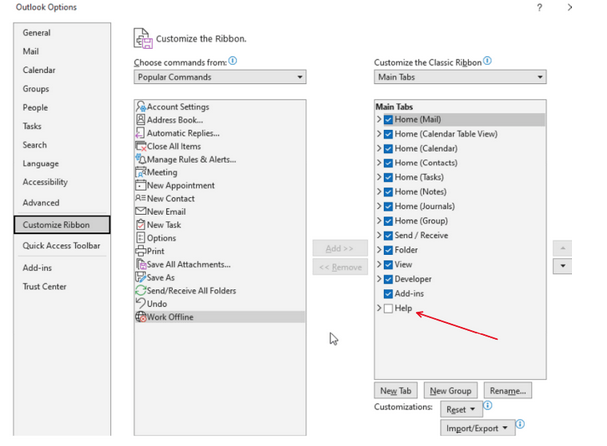Uncheck the Add-ins checkbox

(388, 294)
